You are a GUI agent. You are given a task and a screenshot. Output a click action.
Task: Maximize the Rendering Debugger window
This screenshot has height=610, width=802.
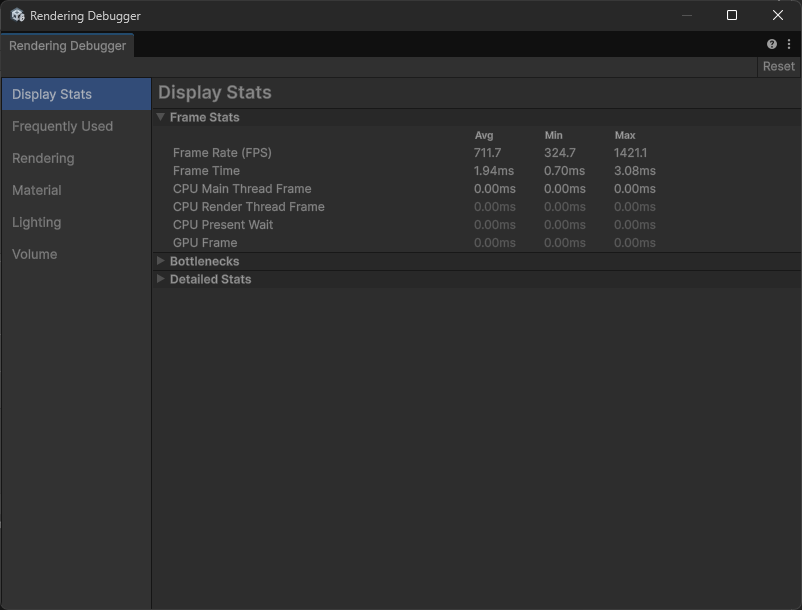pos(732,16)
